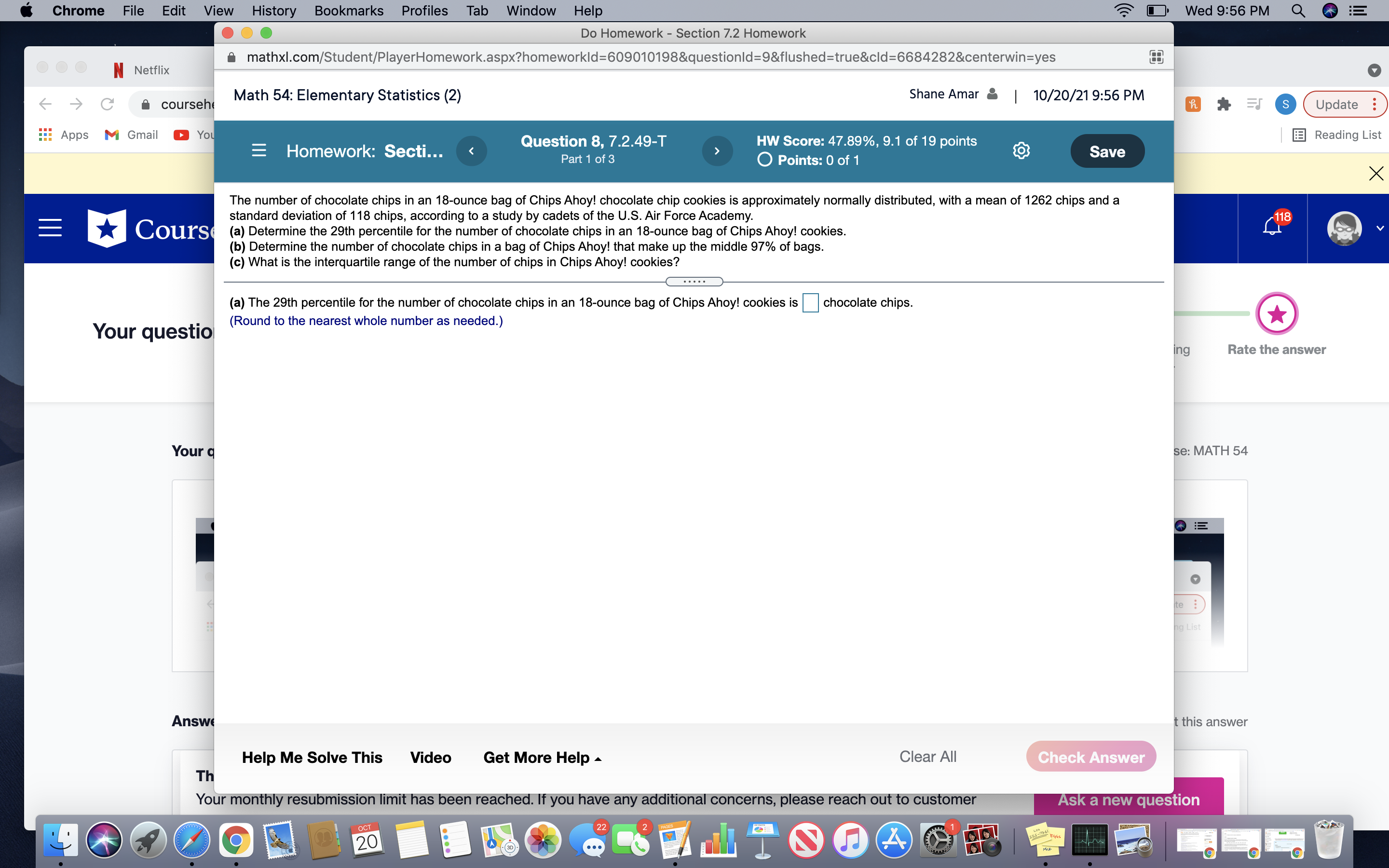Select the Points radio circle

(764, 160)
